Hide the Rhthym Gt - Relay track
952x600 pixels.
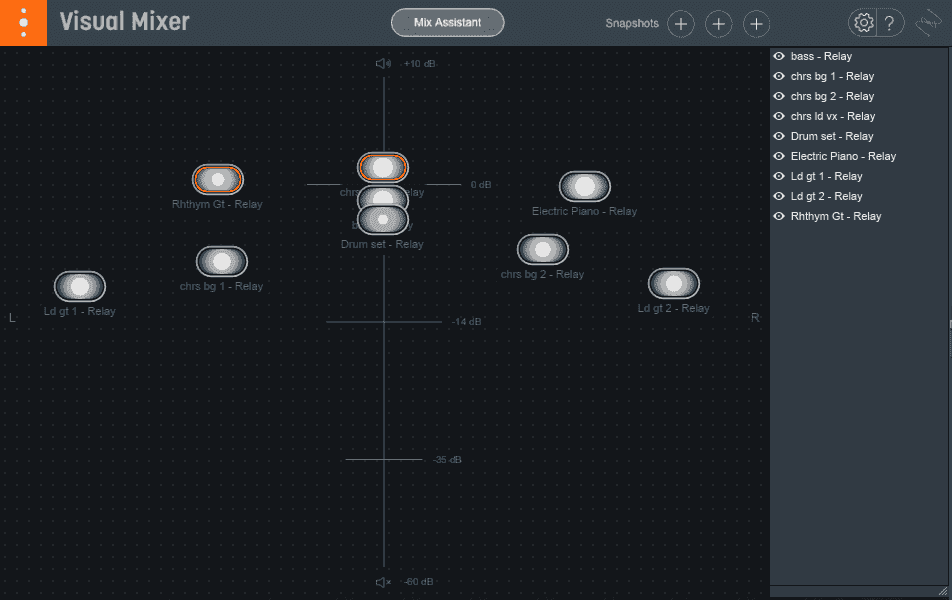[779, 216]
